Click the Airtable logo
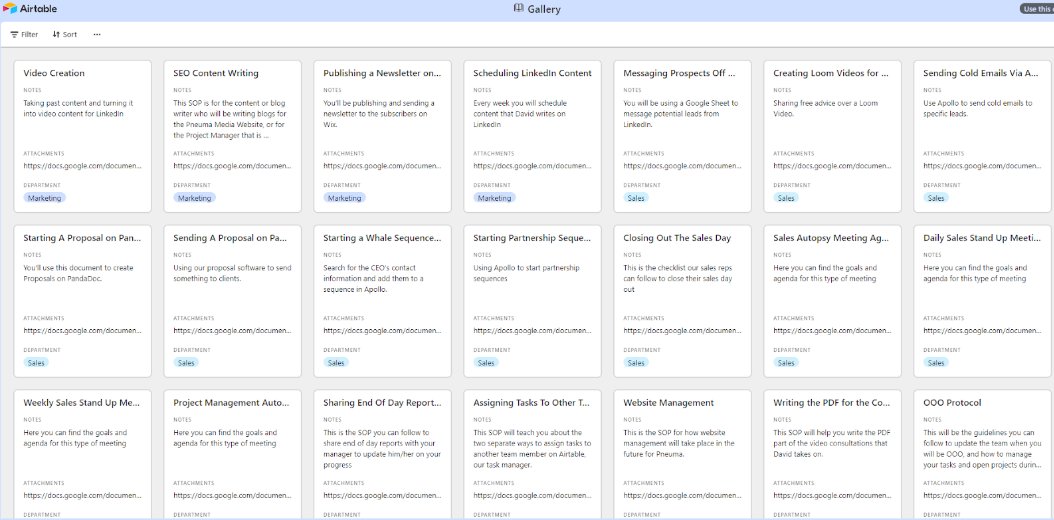 click(x=30, y=9)
